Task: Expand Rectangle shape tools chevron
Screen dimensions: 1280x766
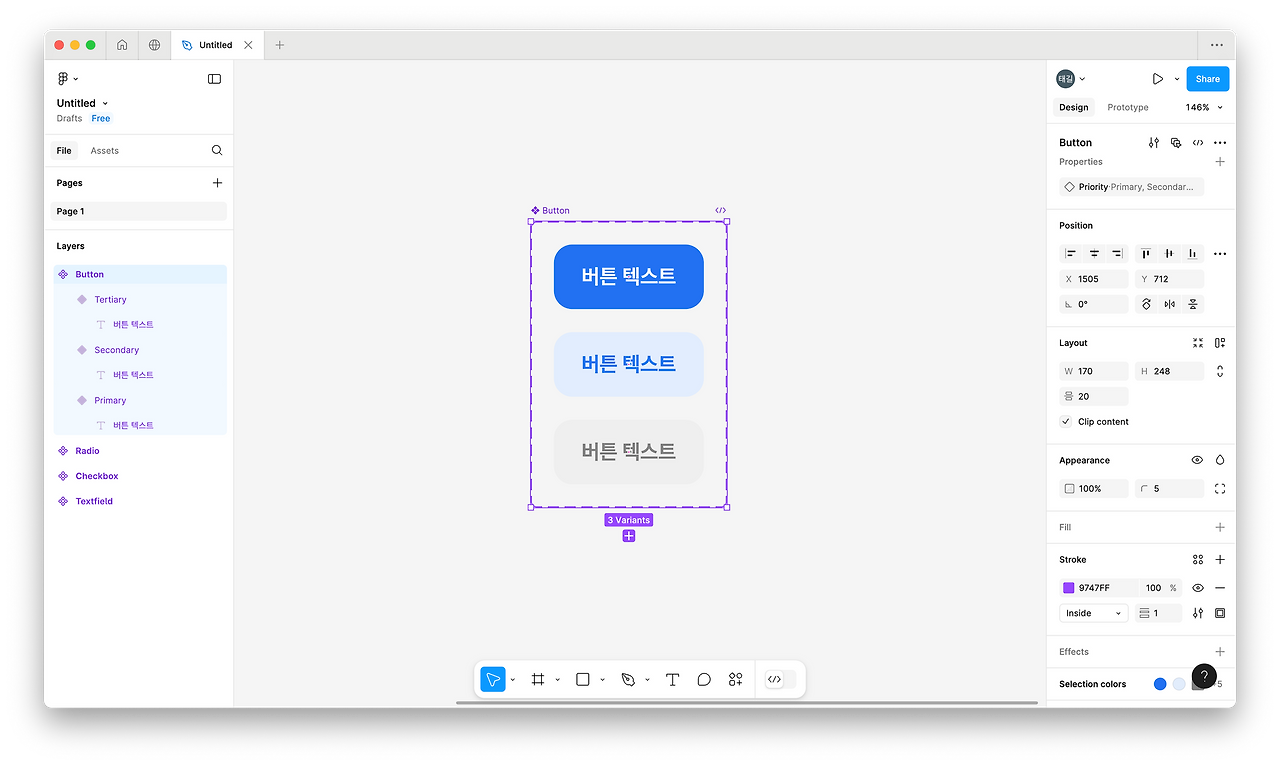Action: [x=602, y=680]
